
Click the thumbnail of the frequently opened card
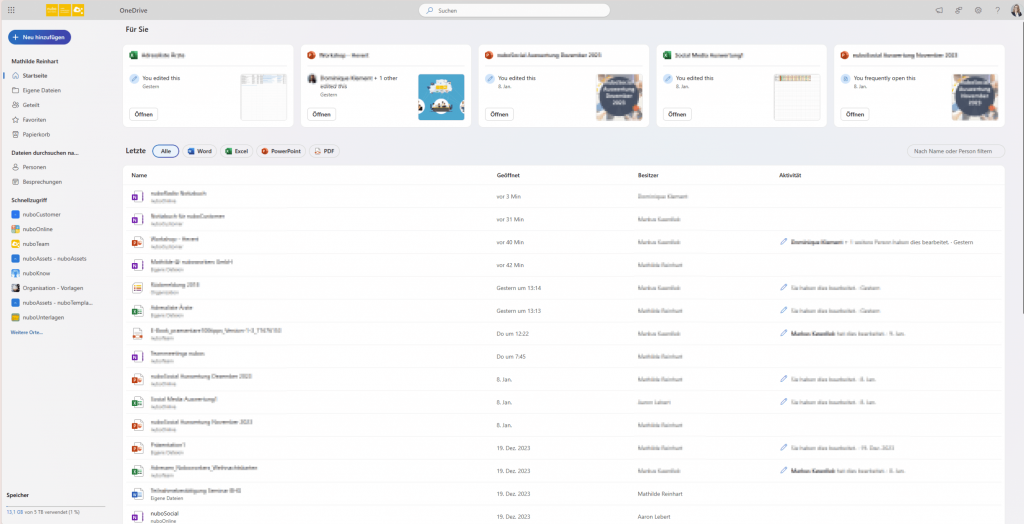tap(975, 97)
